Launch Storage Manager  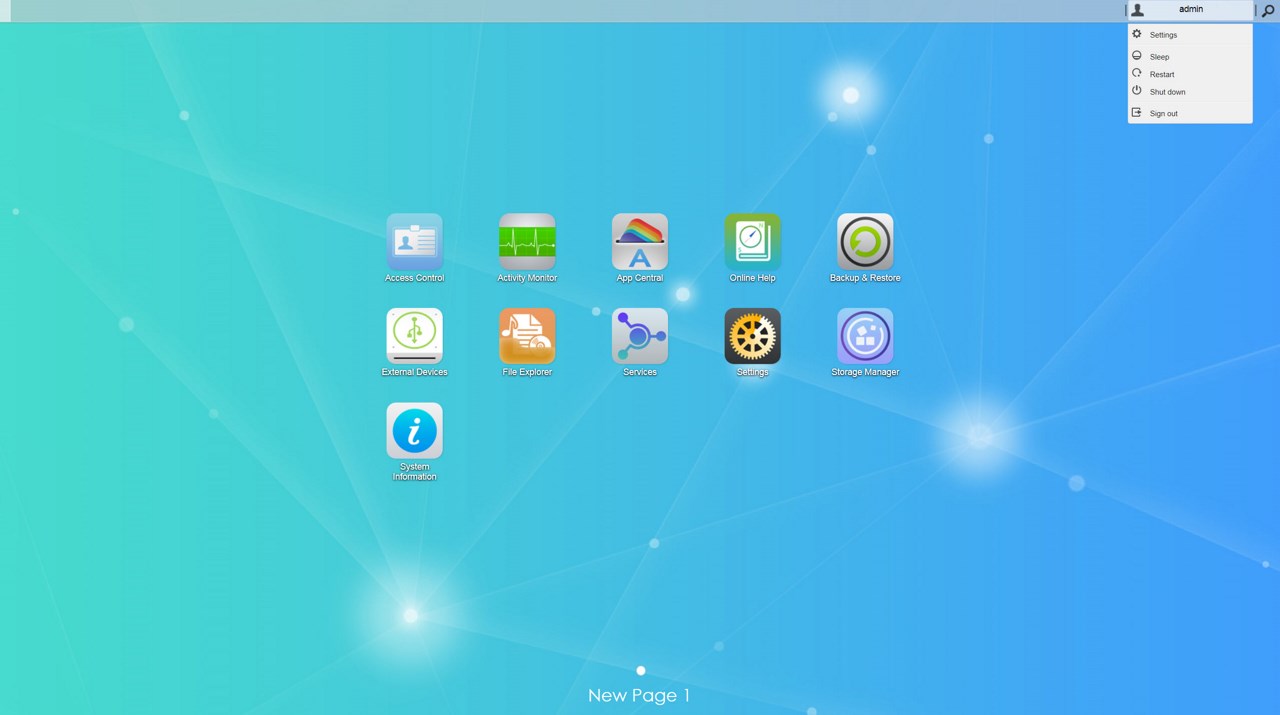(x=865, y=336)
